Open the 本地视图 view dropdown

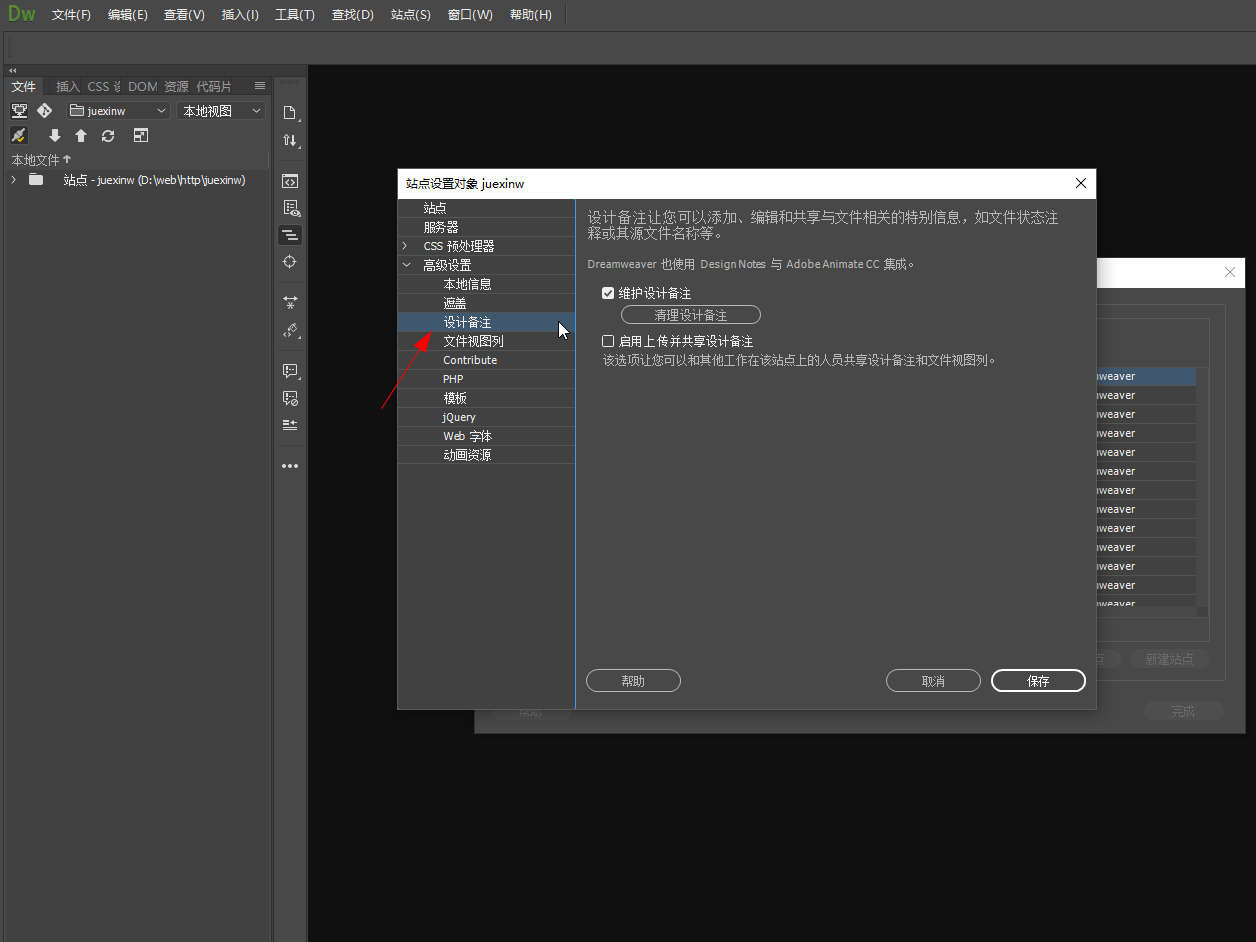(221, 111)
